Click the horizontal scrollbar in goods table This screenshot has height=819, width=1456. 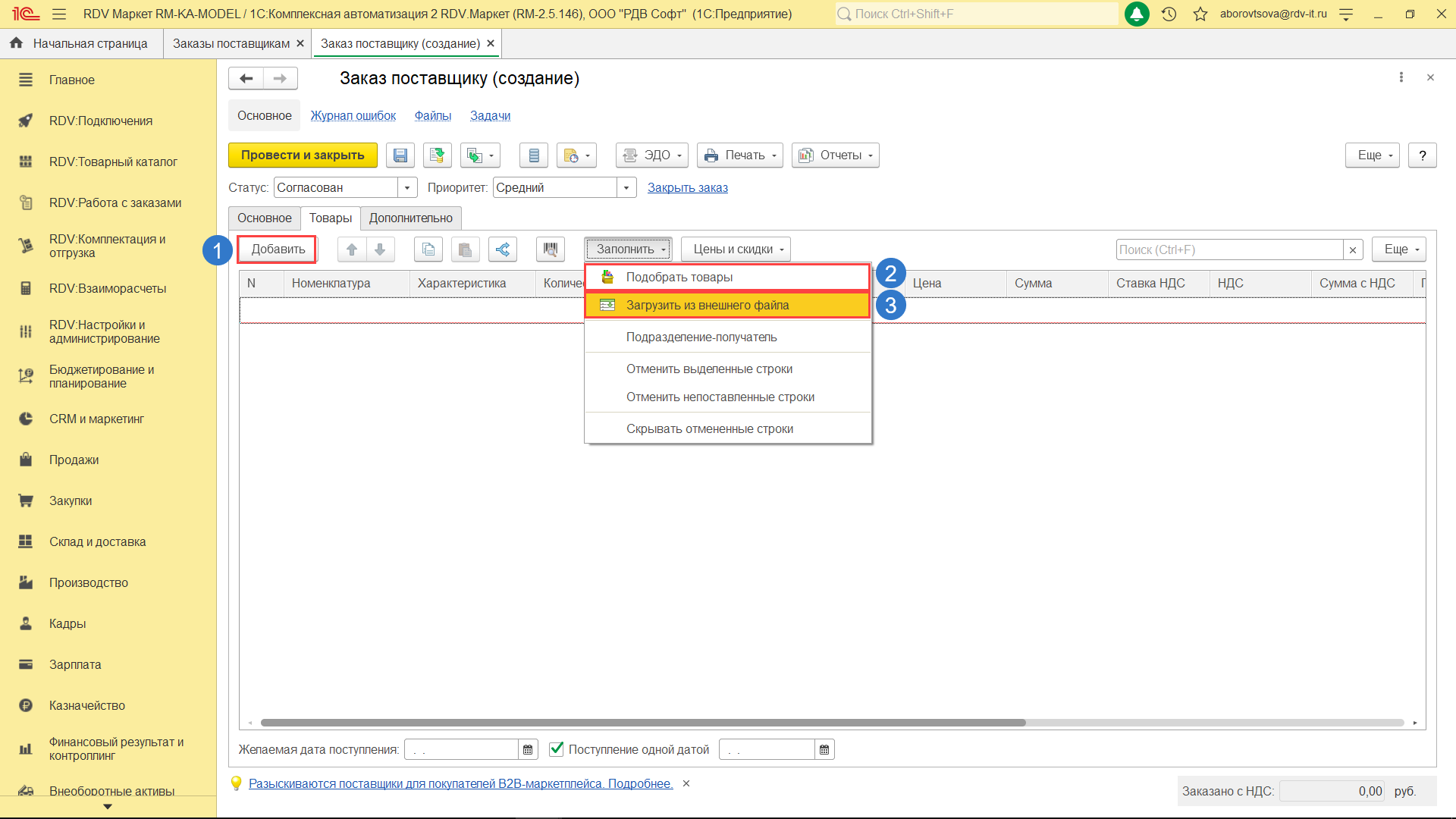pos(642,723)
